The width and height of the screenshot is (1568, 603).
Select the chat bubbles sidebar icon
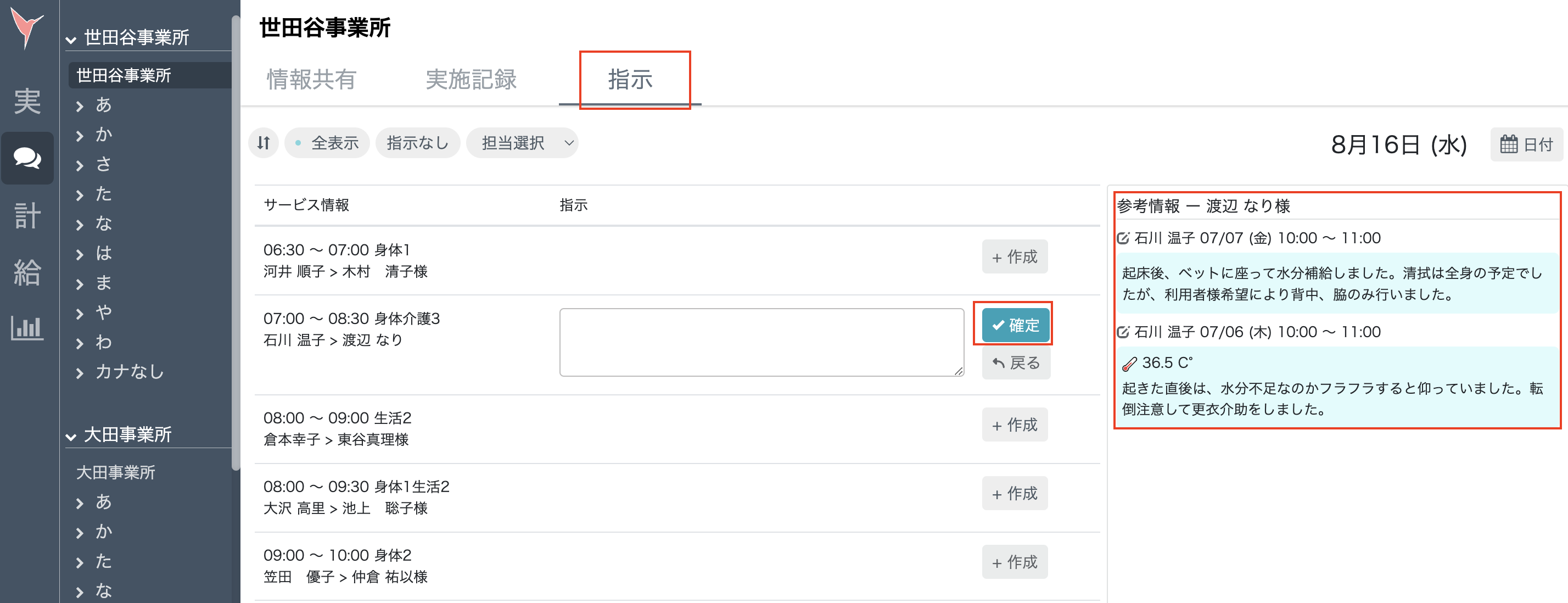27,158
